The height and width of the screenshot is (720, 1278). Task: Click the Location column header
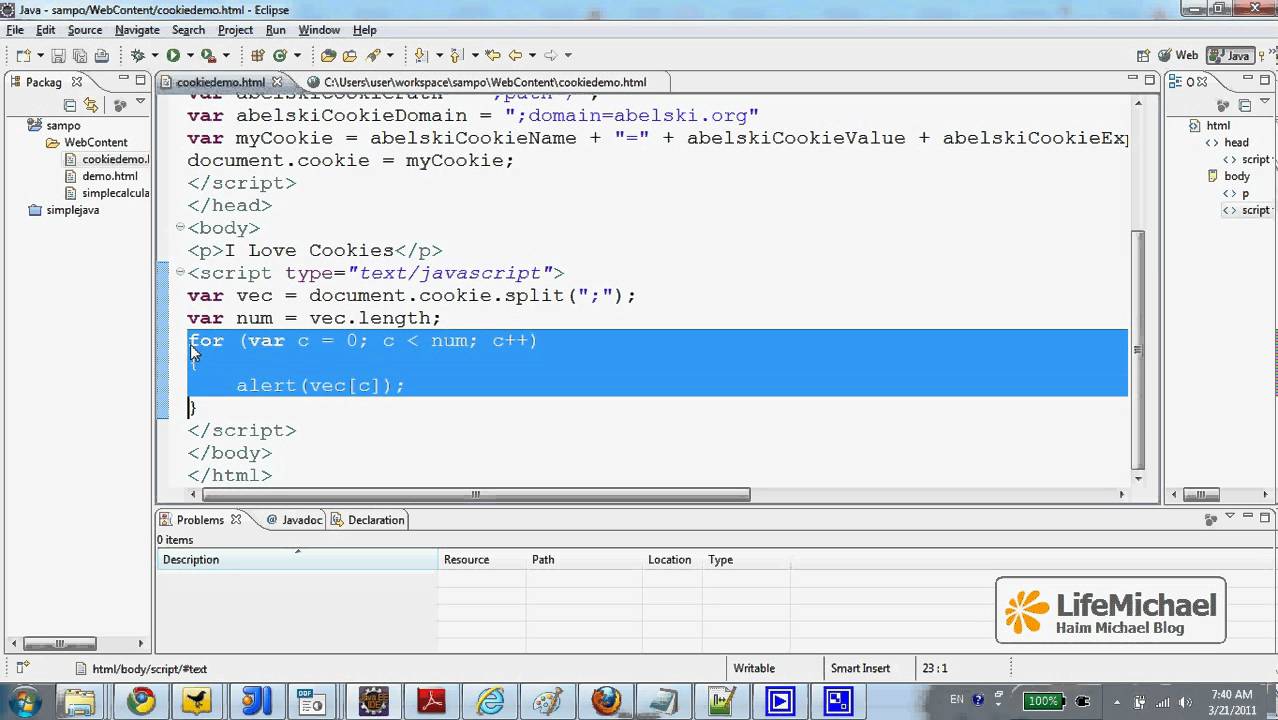(x=671, y=560)
